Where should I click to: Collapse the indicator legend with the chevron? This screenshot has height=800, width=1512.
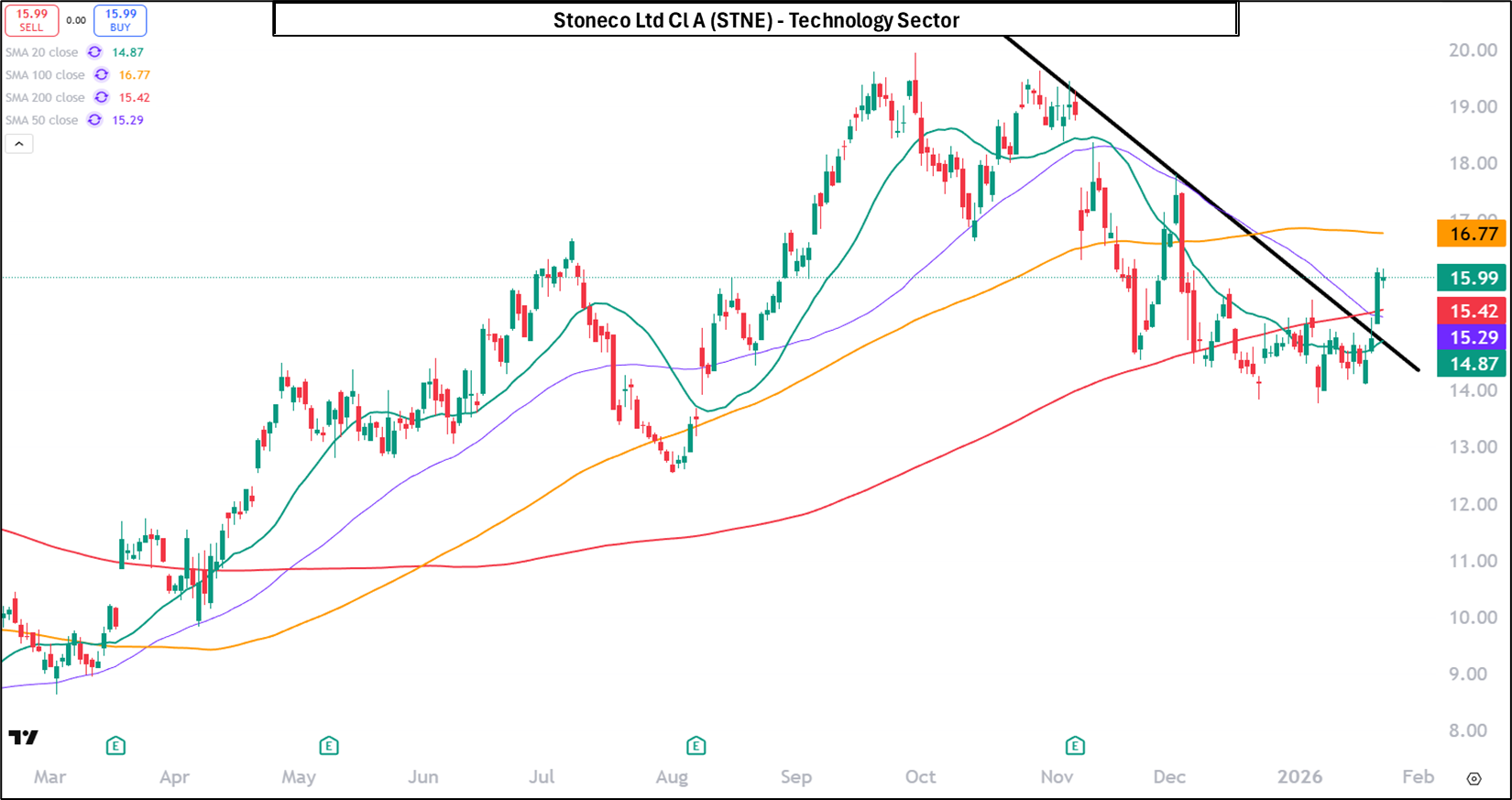(x=19, y=144)
